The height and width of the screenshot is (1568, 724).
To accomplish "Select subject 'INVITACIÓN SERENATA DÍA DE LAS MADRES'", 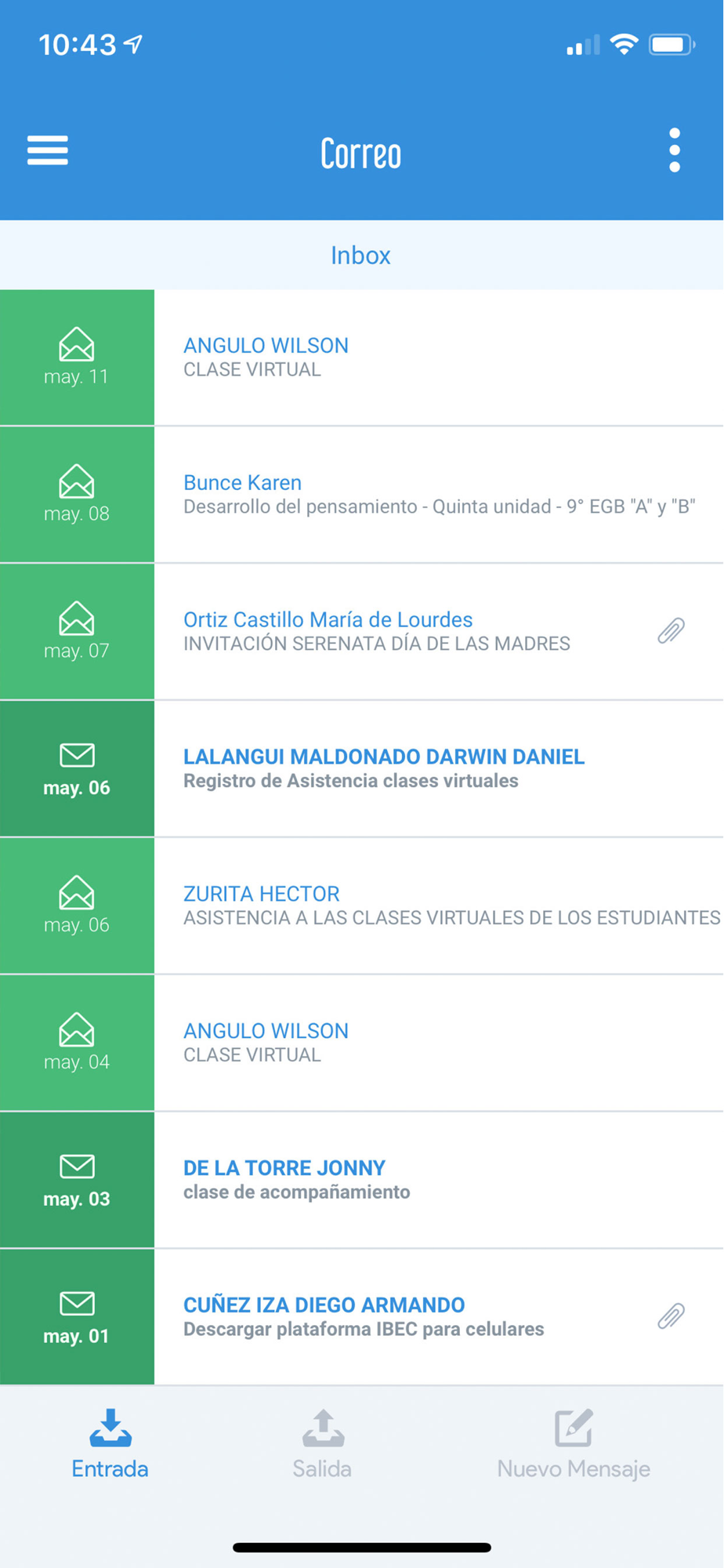I will [377, 644].
